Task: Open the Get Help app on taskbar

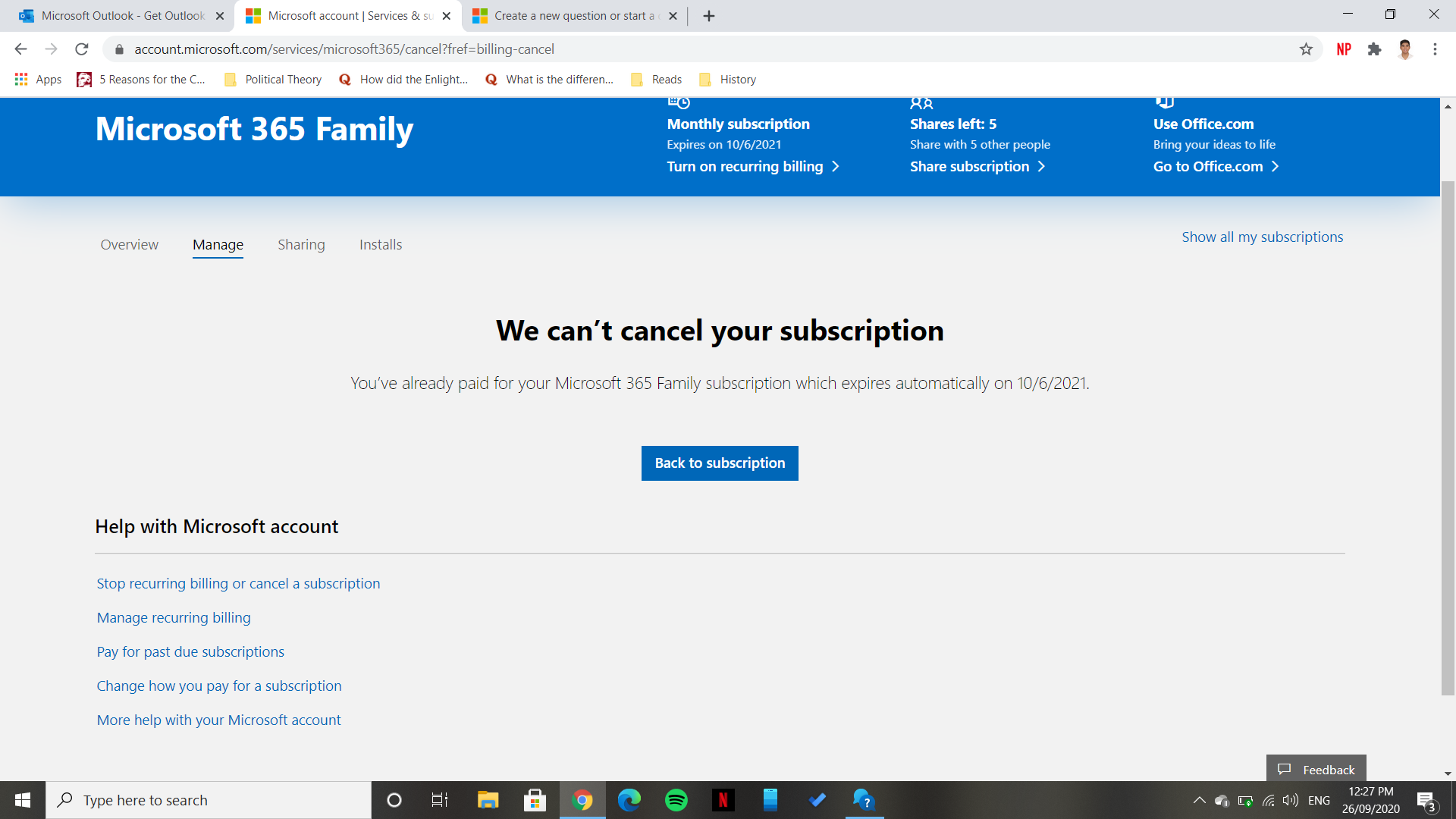Action: tap(864, 800)
